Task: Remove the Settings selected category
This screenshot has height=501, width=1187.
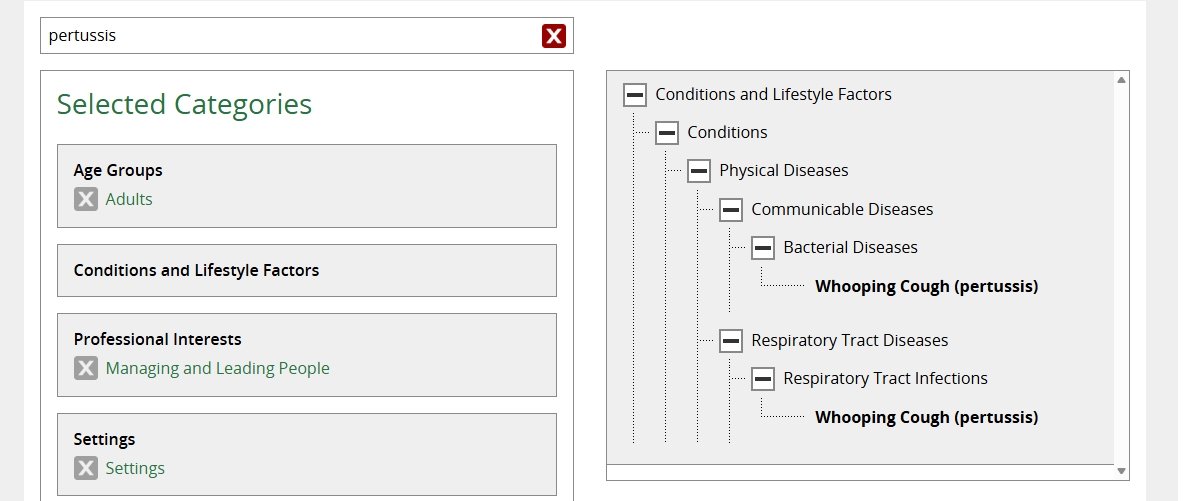Action: point(86,468)
